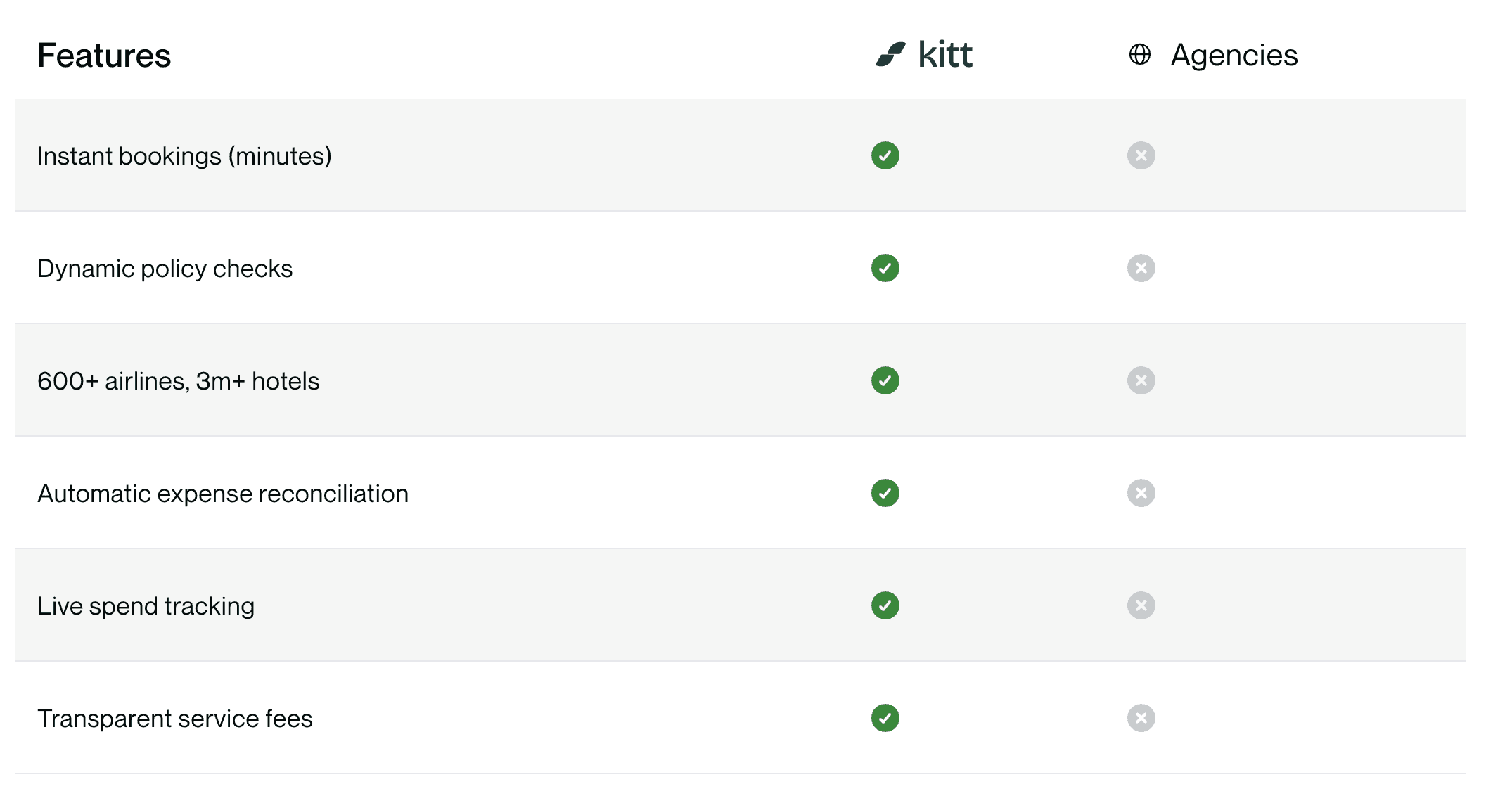Click grey cross for Automatic expense reconciliation
Viewport: 1512px width, 803px height.
pyautogui.click(x=1141, y=493)
